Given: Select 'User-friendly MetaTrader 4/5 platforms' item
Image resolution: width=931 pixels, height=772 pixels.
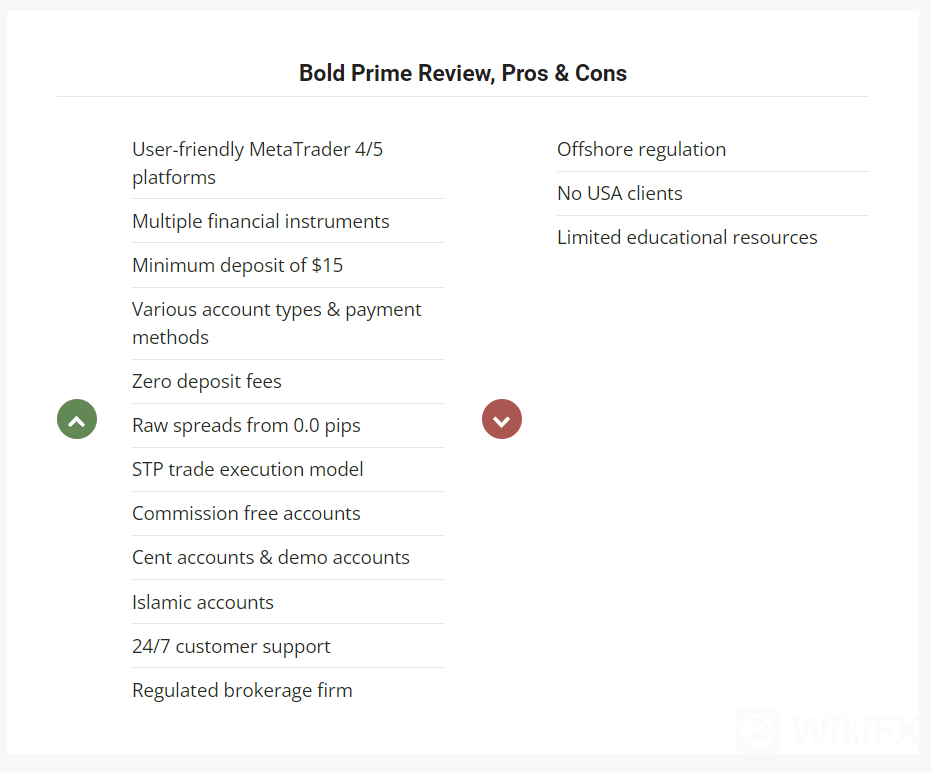Looking at the screenshot, I should pyautogui.click(x=257, y=163).
